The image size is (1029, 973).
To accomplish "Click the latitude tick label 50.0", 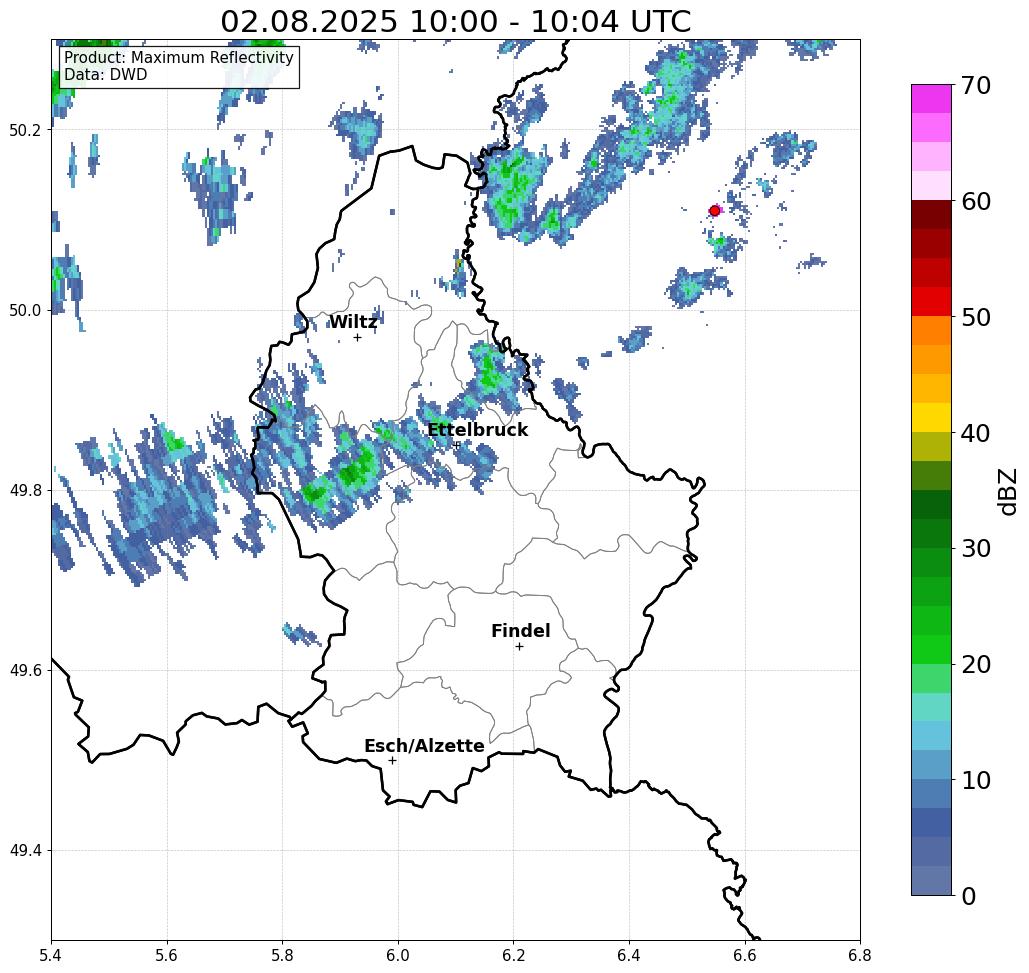I will (25, 310).
